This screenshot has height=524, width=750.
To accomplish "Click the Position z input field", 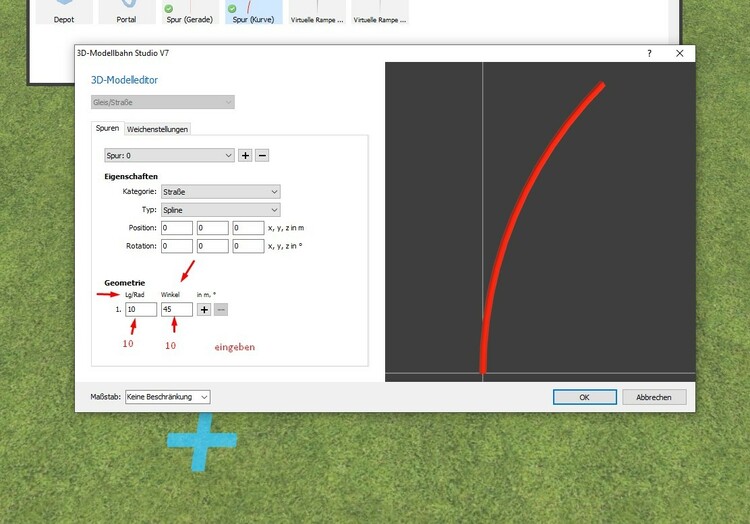I will (x=248, y=228).
